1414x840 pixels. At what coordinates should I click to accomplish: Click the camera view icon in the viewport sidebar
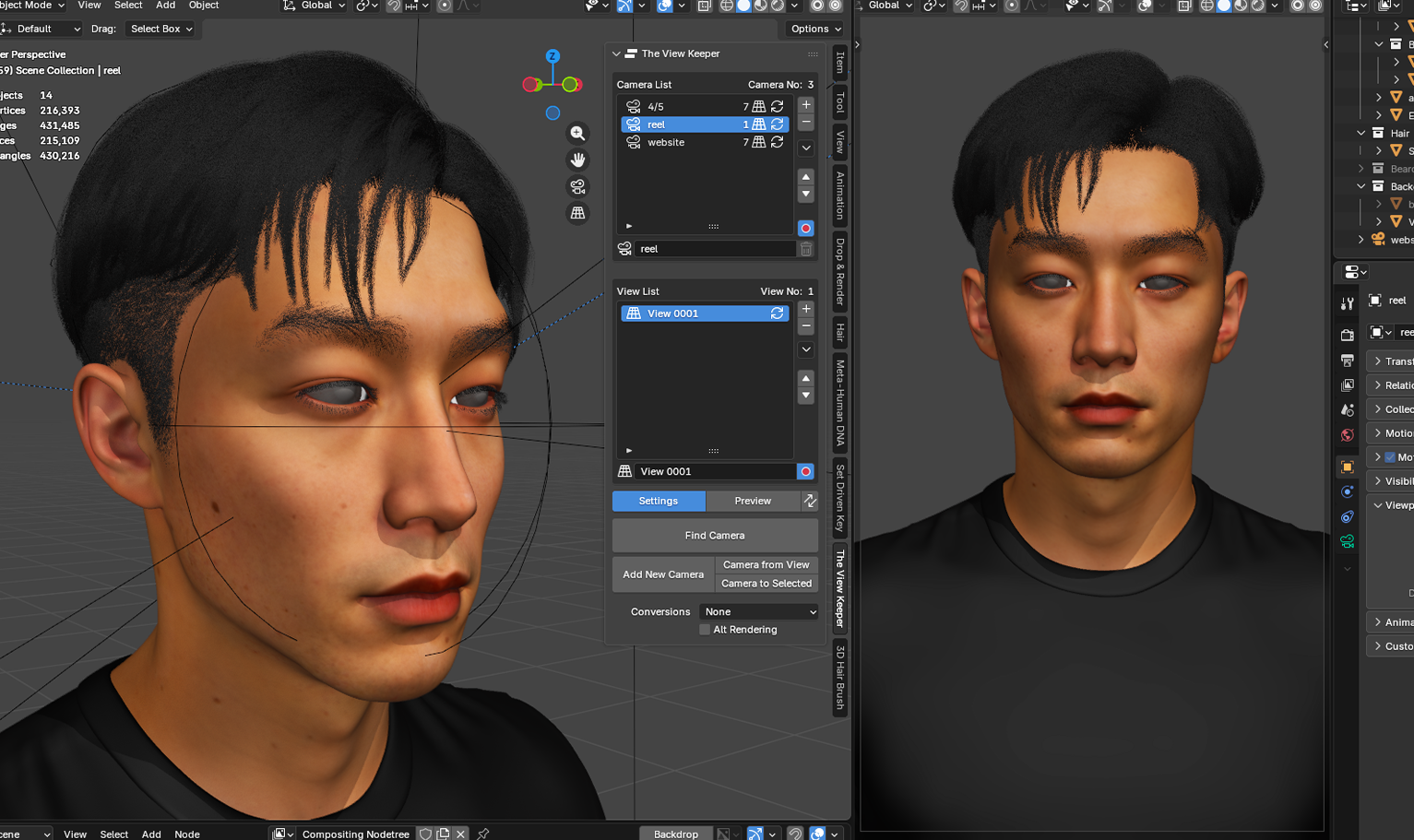pyautogui.click(x=577, y=186)
